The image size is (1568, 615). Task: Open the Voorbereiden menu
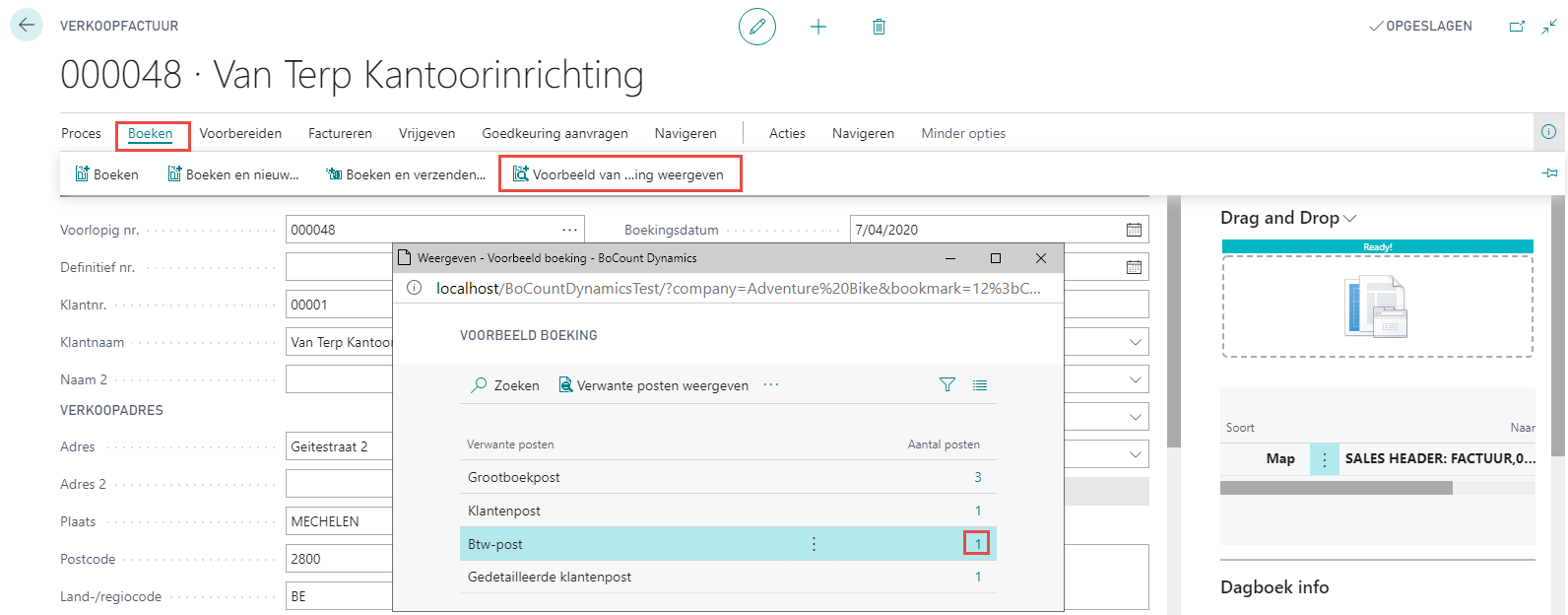(x=240, y=133)
